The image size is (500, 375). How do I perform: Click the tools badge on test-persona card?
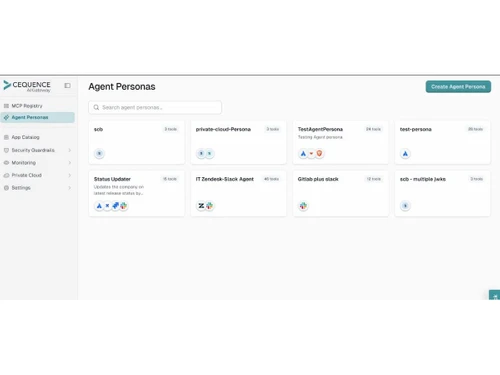[475, 129]
